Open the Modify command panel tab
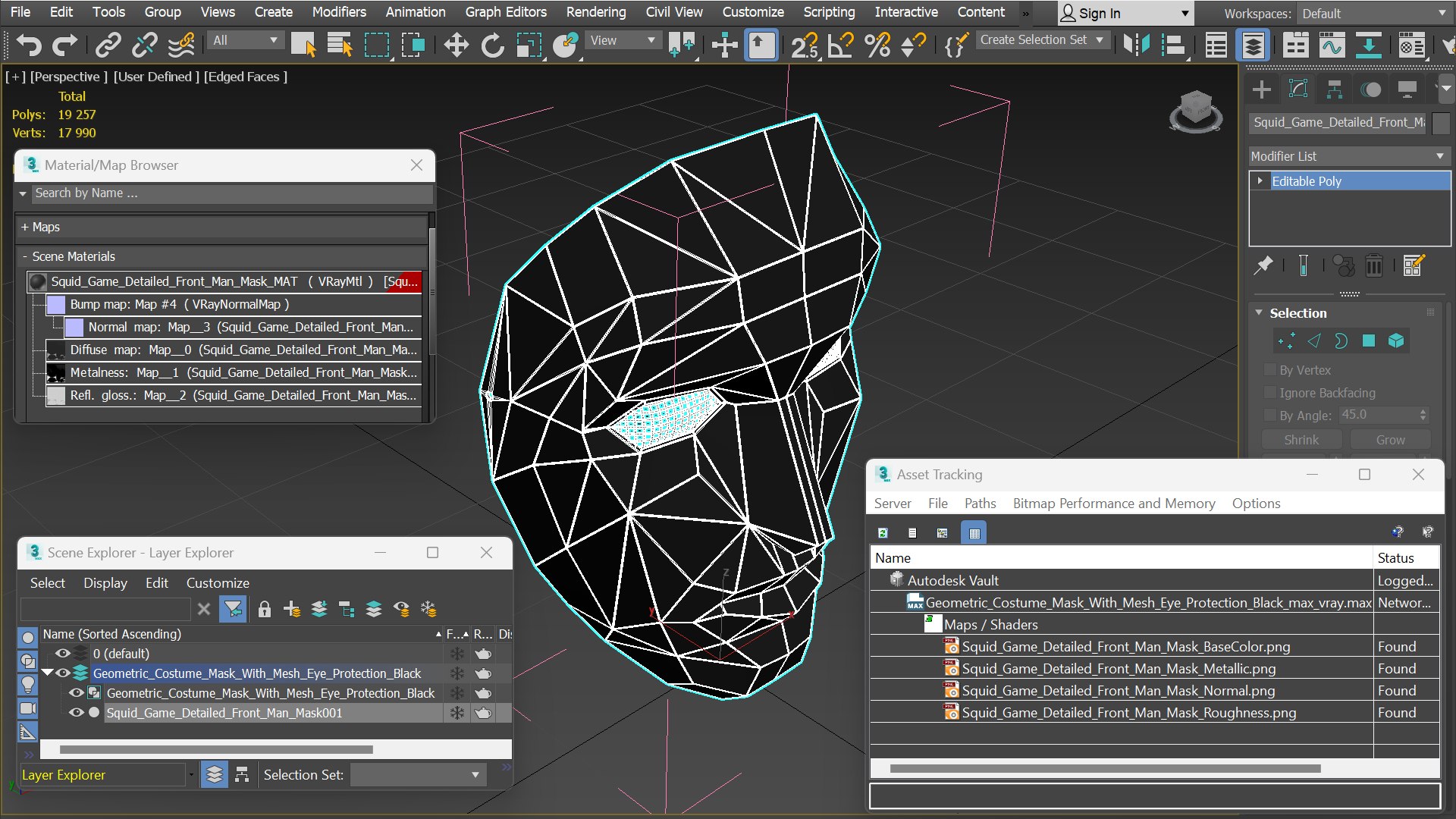Image resolution: width=1456 pixels, height=819 pixels. (1298, 89)
